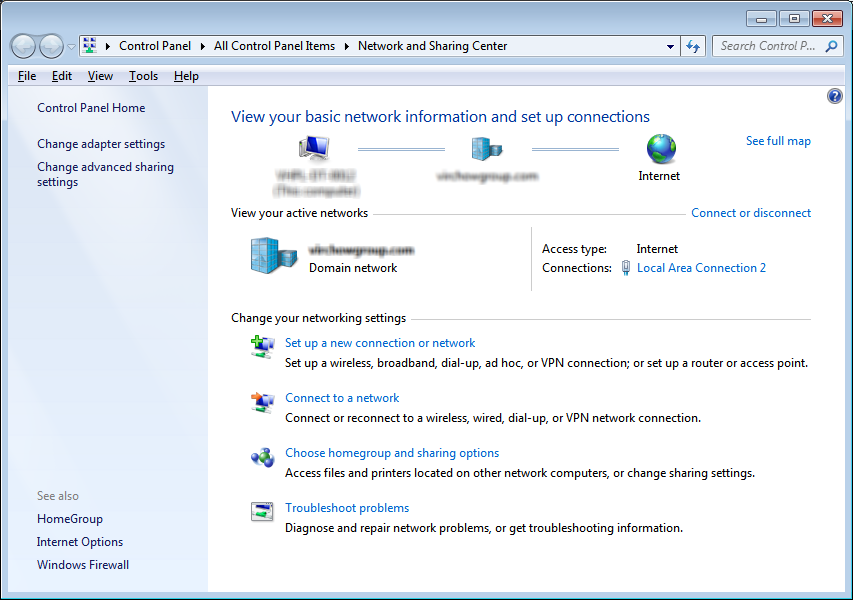The image size is (853, 600).
Task: Click the network plug icon beside Connections
Action: click(x=626, y=268)
